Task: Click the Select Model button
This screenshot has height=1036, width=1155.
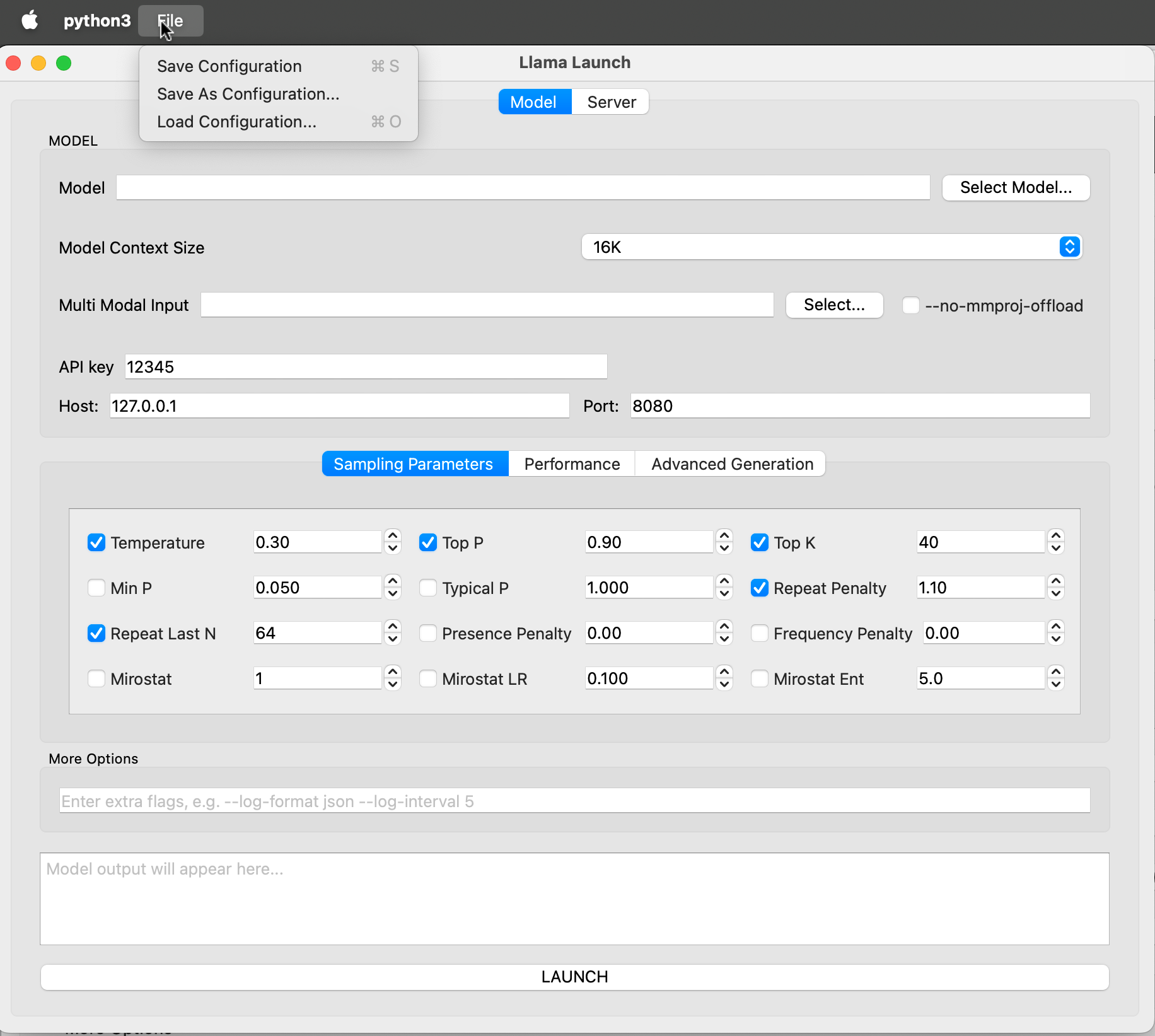Action: coord(1016,188)
